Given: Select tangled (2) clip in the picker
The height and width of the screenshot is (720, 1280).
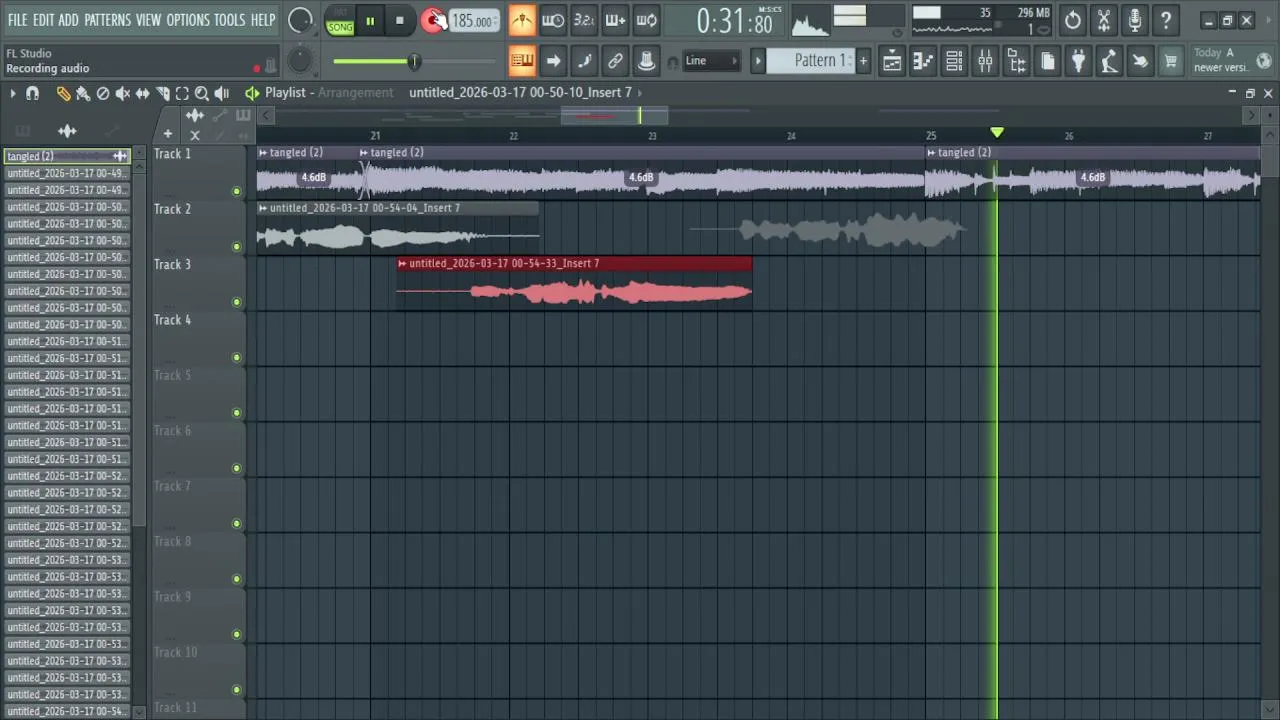Looking at the screenshot, I should (x=67, y=156).
